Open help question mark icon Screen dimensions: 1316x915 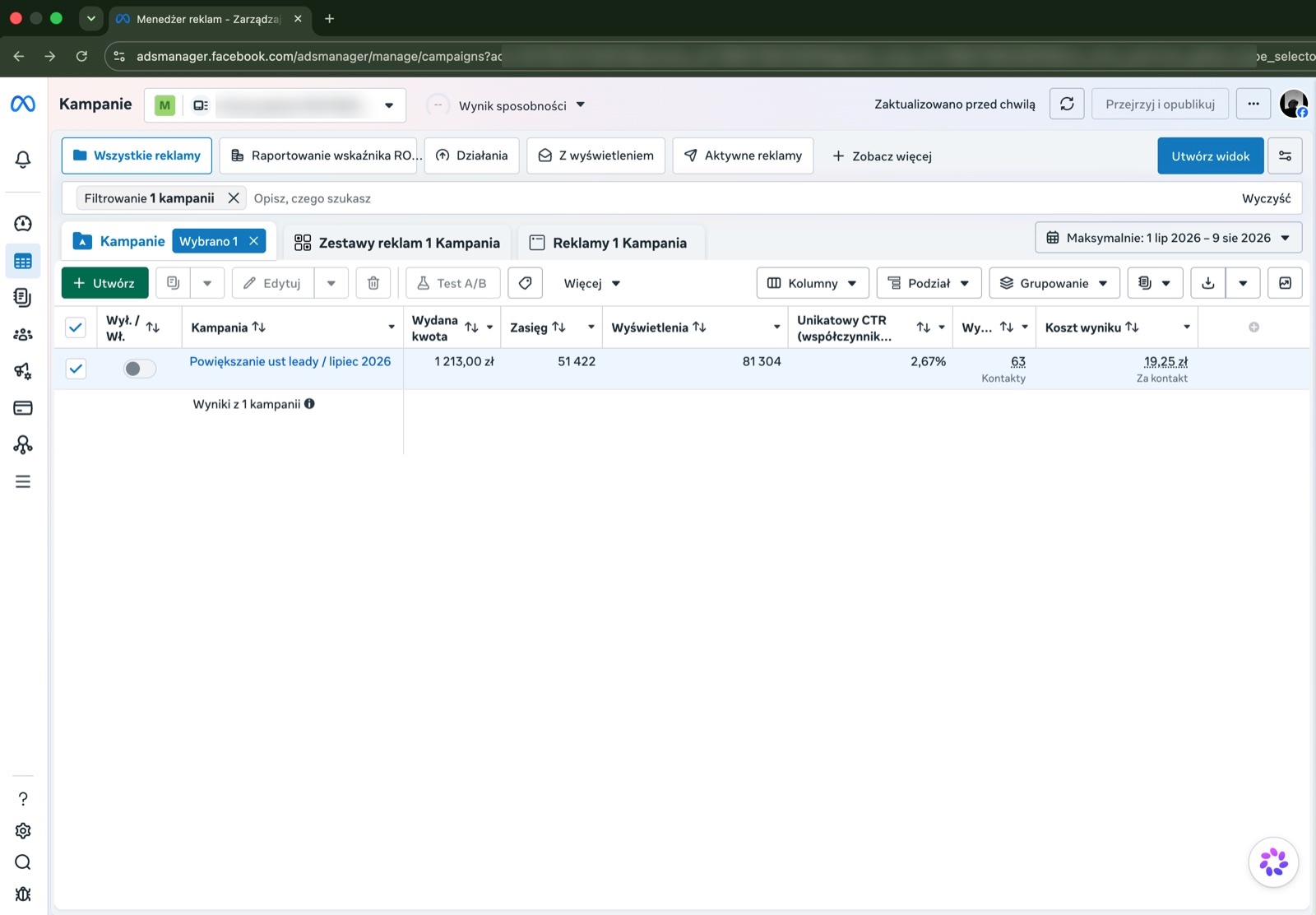pyautogui.click(x=23, y=799)
